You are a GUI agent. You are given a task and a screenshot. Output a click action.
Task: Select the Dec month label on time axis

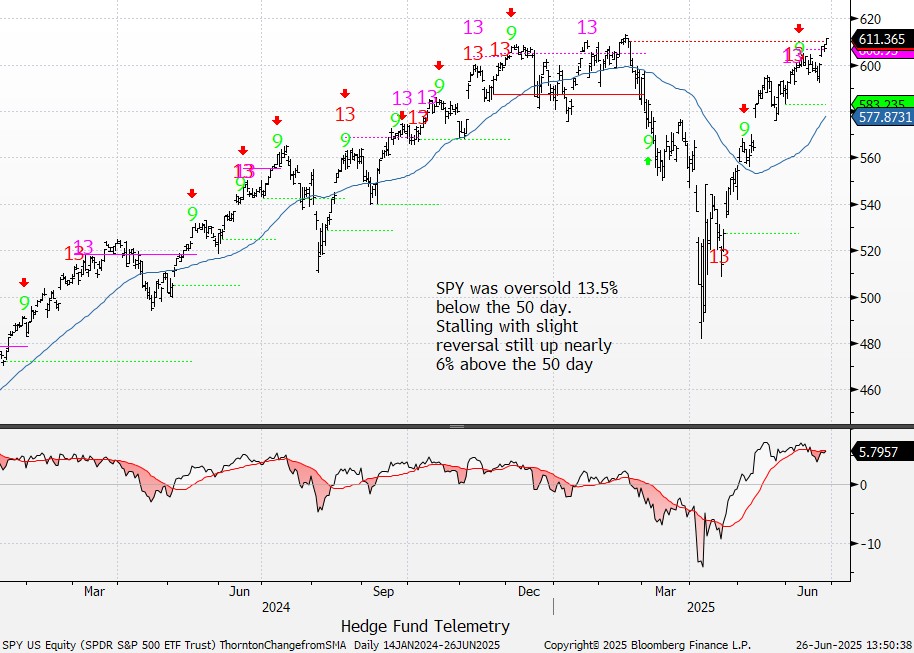528,592
